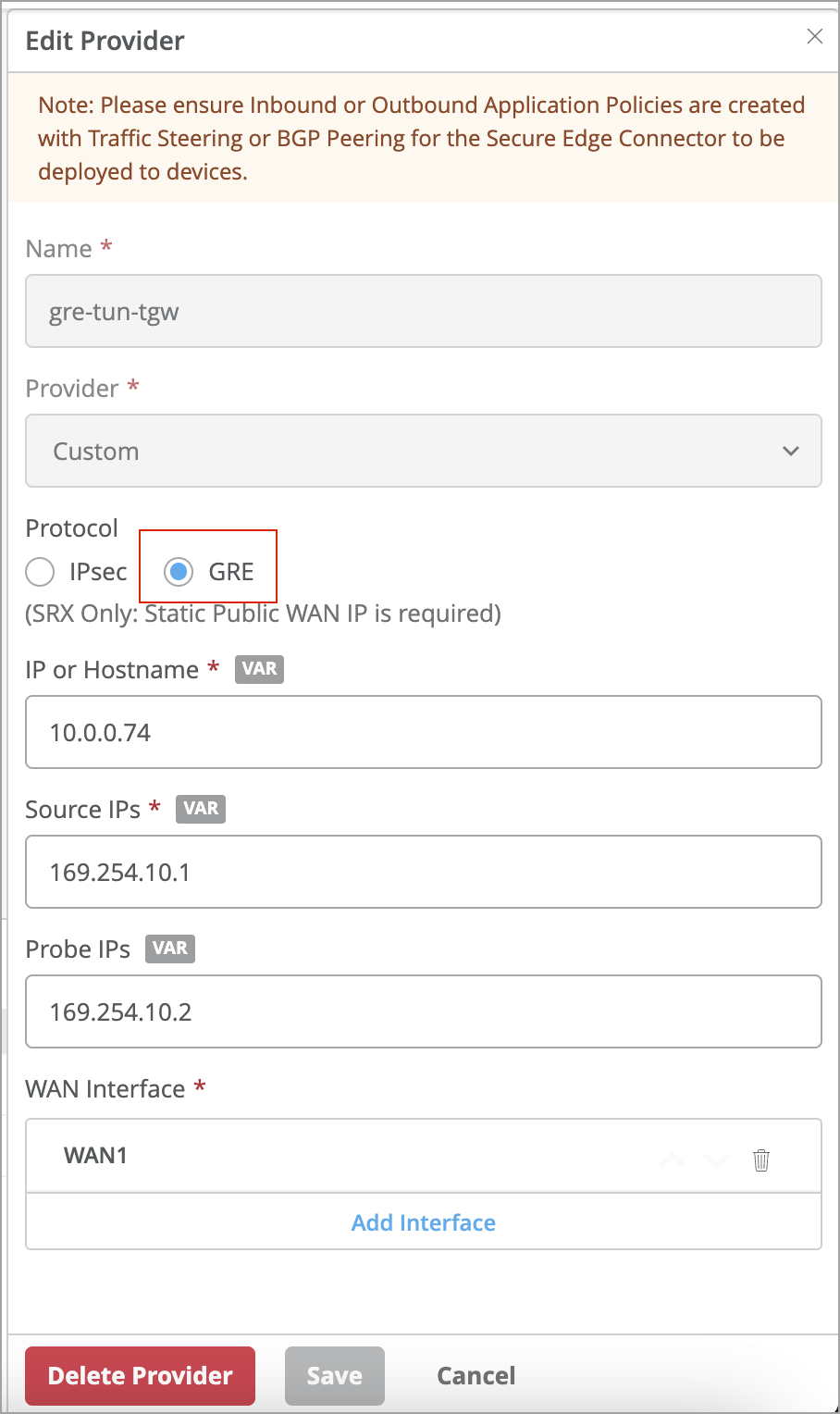
Task: Click the Add Interface link
Action: point(423,1222)
